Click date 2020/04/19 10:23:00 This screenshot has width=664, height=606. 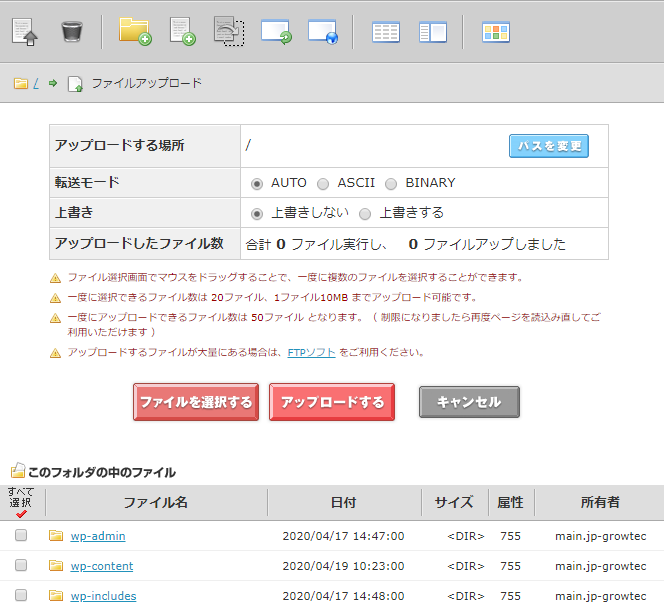(x=343, y=566)
